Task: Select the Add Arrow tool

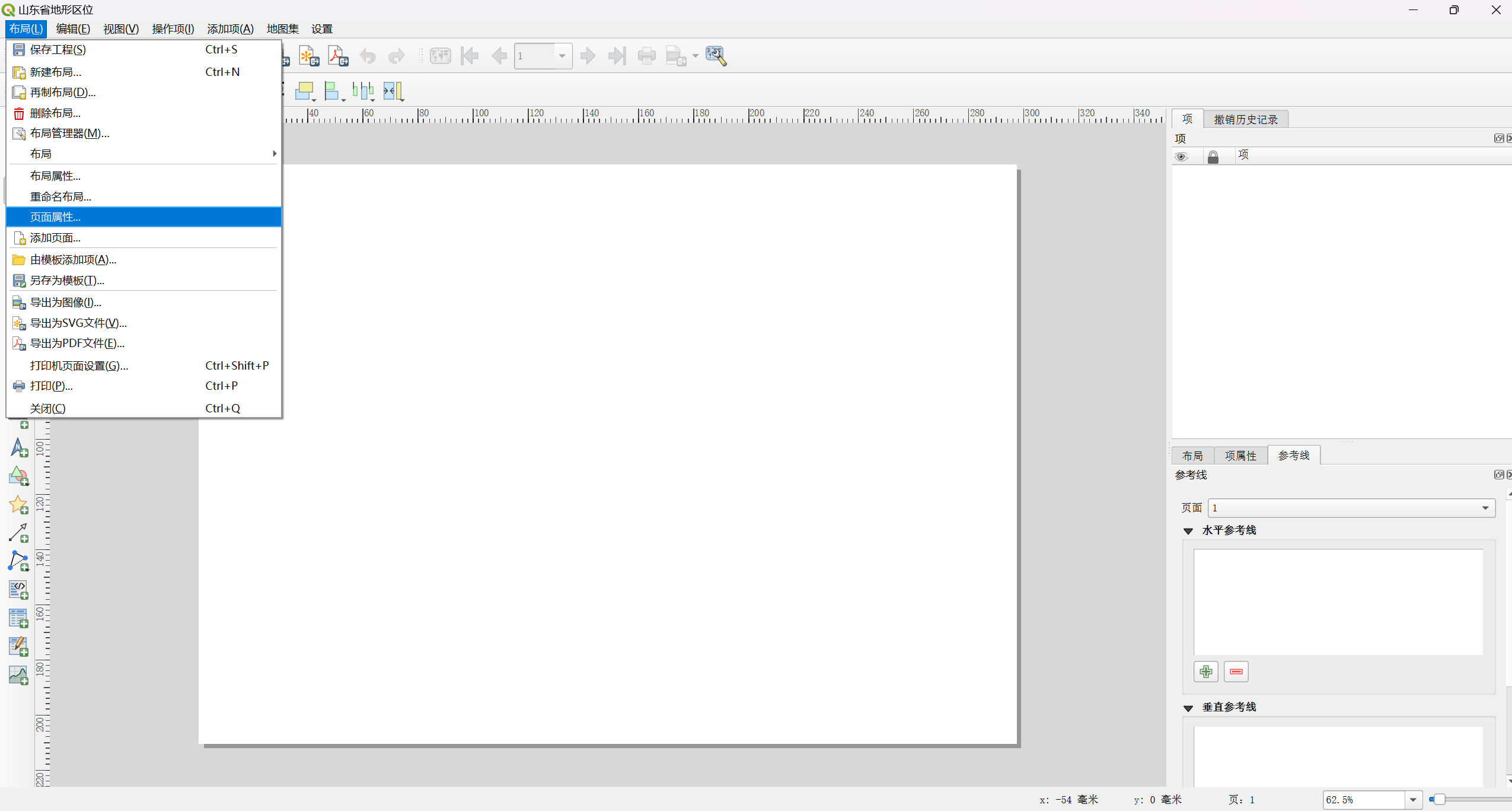Action: click(x=18, y=533)
